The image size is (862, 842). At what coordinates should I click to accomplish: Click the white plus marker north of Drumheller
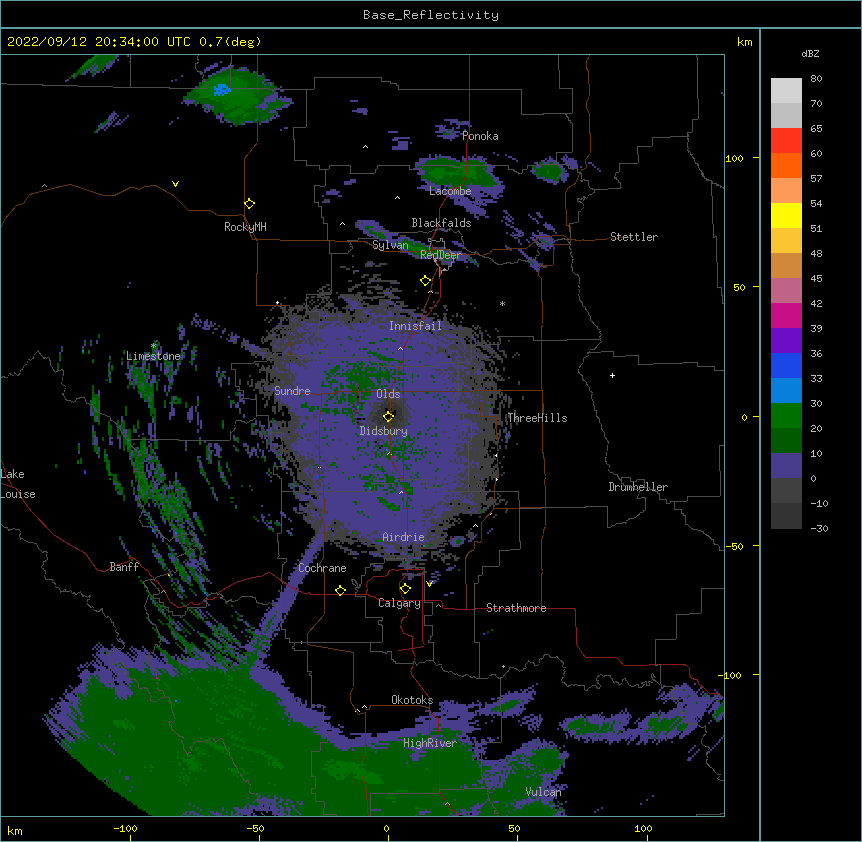(612, 375)
